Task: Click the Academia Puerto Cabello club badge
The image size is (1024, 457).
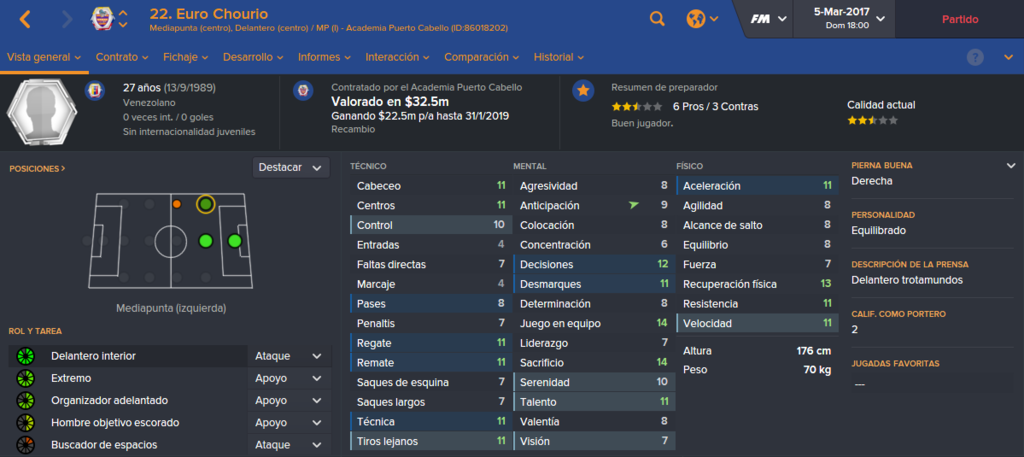Action: coord(303,90)
